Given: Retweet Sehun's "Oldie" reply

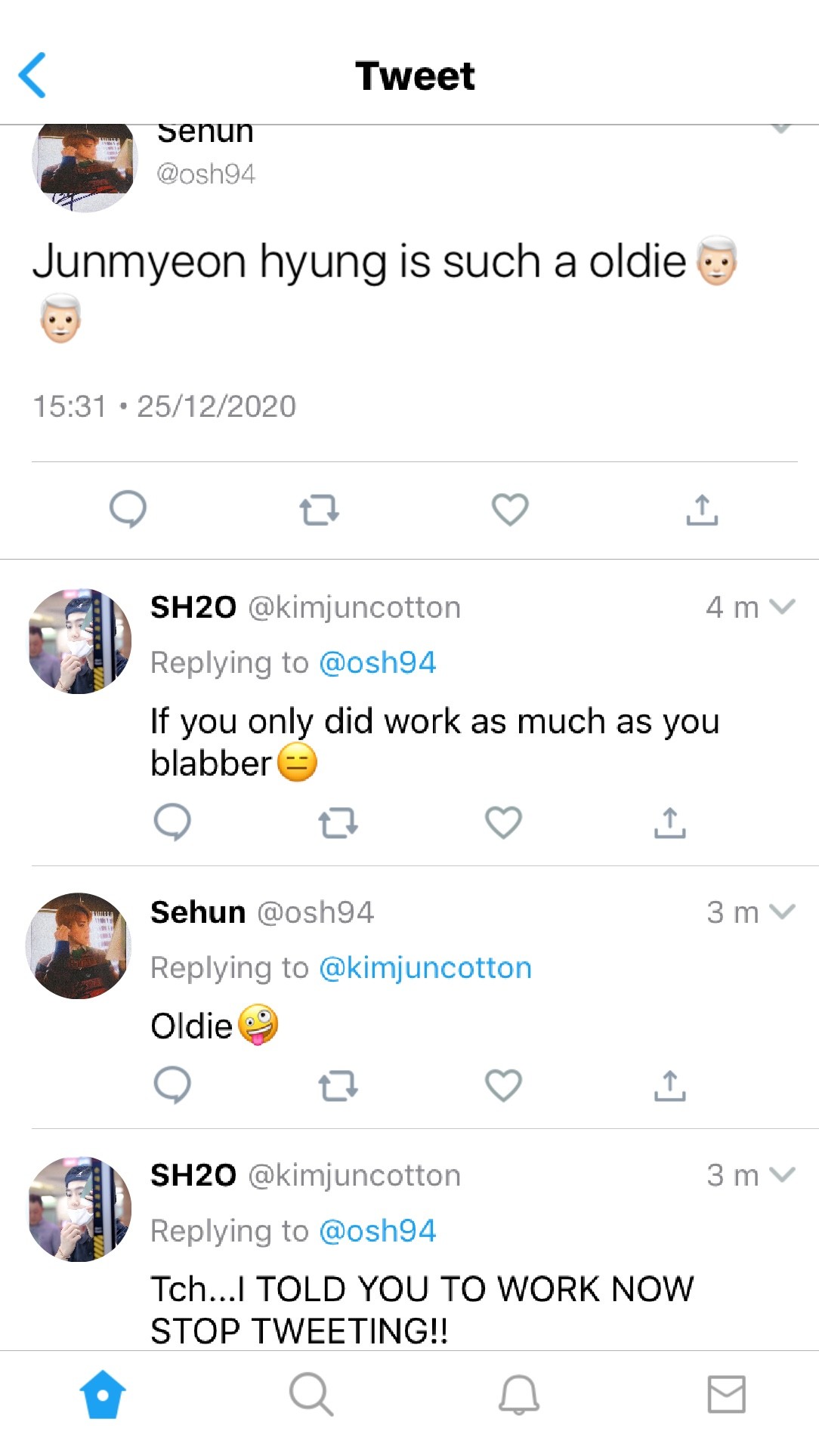Looking at the screenshot, I should [x=338, y=1086].
